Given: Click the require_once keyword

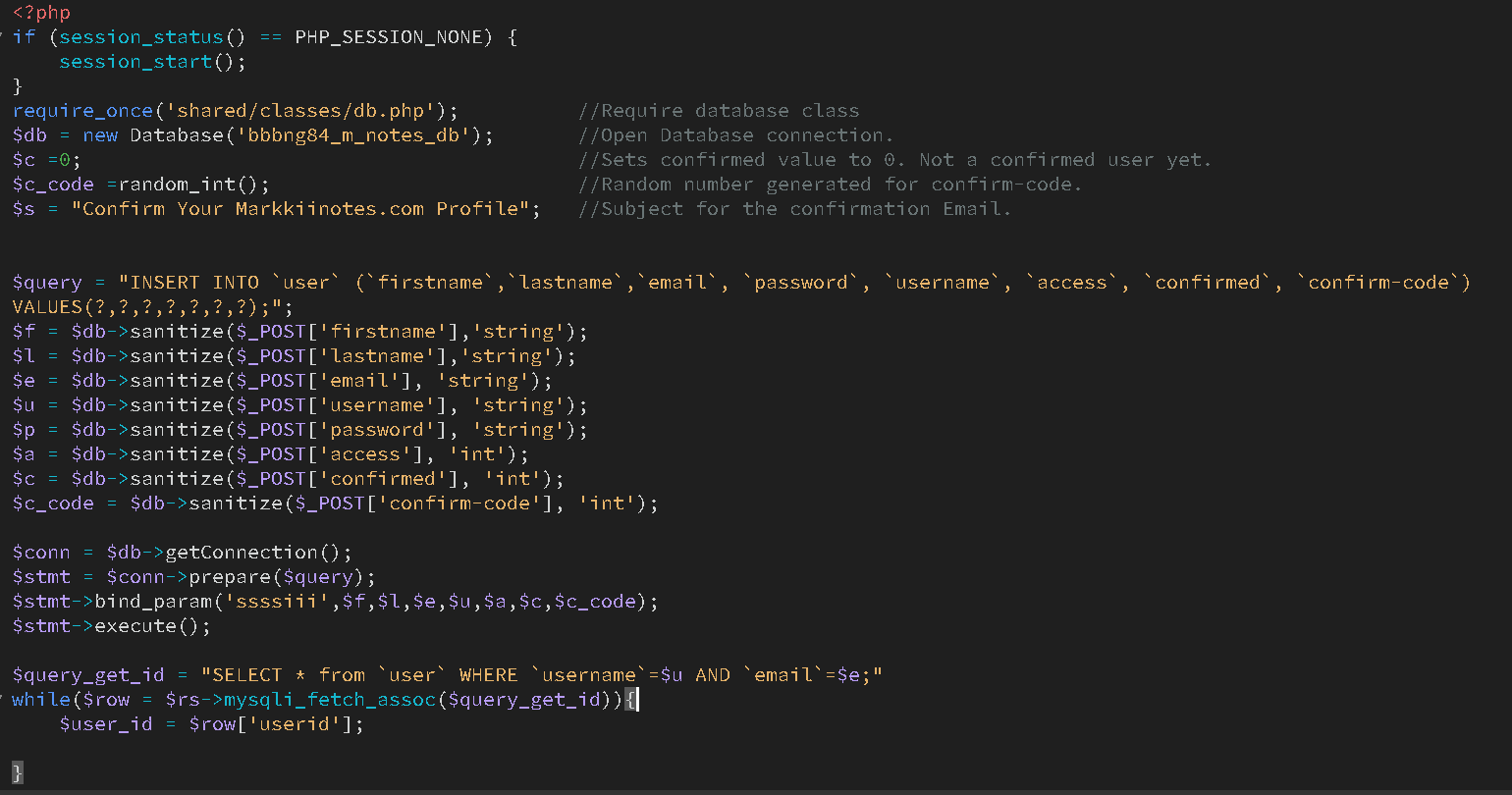Looking at the screenshot, I should [82, 111].
